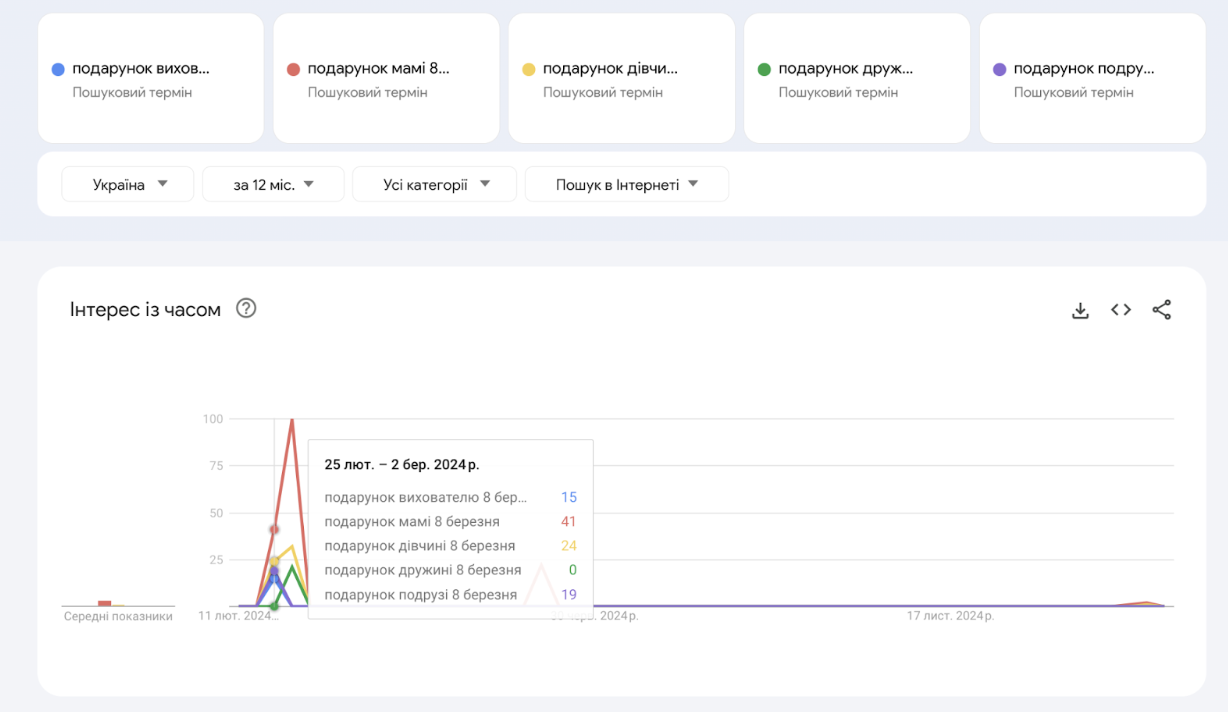Download the interest over time chart data

(x=1080, y=310)
